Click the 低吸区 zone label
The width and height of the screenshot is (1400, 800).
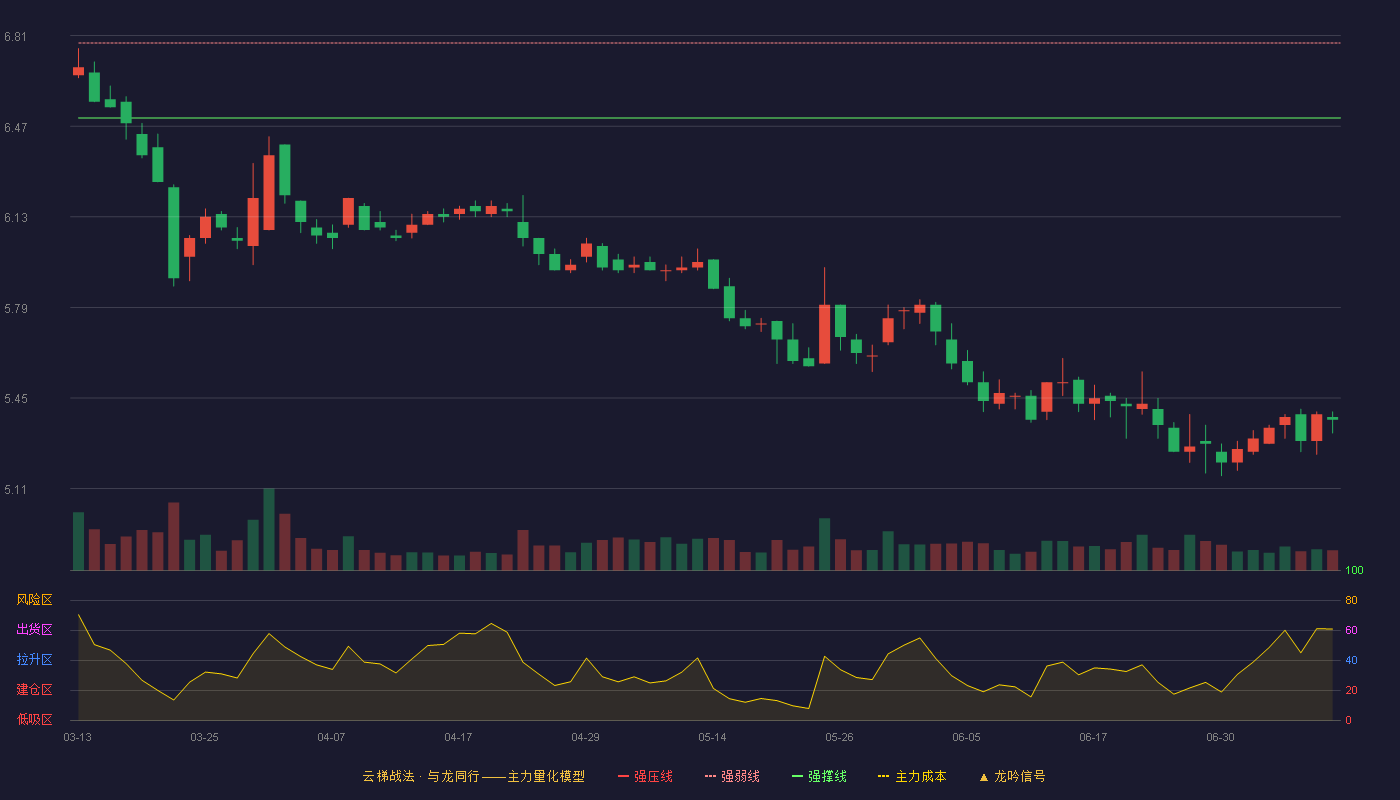point(34,720)
